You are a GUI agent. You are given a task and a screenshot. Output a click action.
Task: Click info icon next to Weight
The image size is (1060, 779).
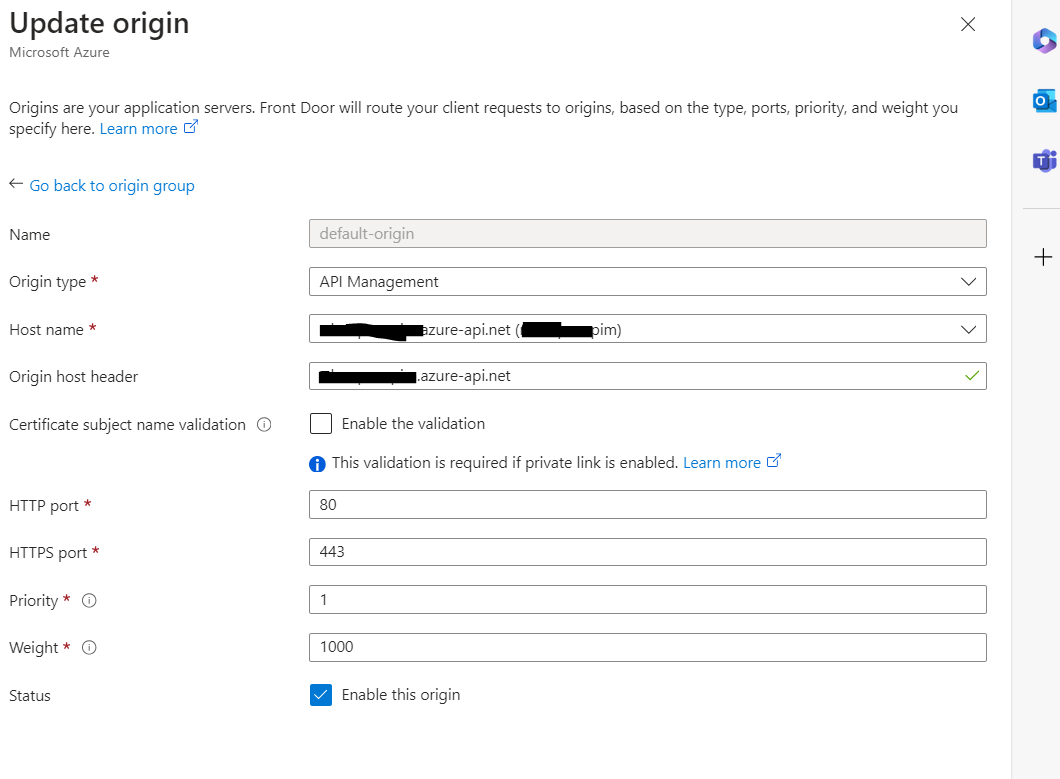coord(89,648)
